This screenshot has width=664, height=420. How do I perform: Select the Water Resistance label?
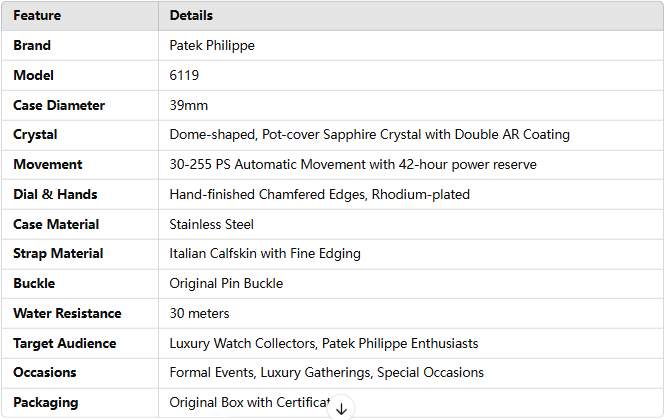[67, 313]
